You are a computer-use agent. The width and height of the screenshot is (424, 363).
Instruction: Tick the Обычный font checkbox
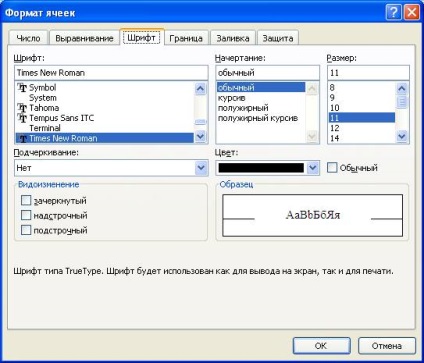pos(332,167)
